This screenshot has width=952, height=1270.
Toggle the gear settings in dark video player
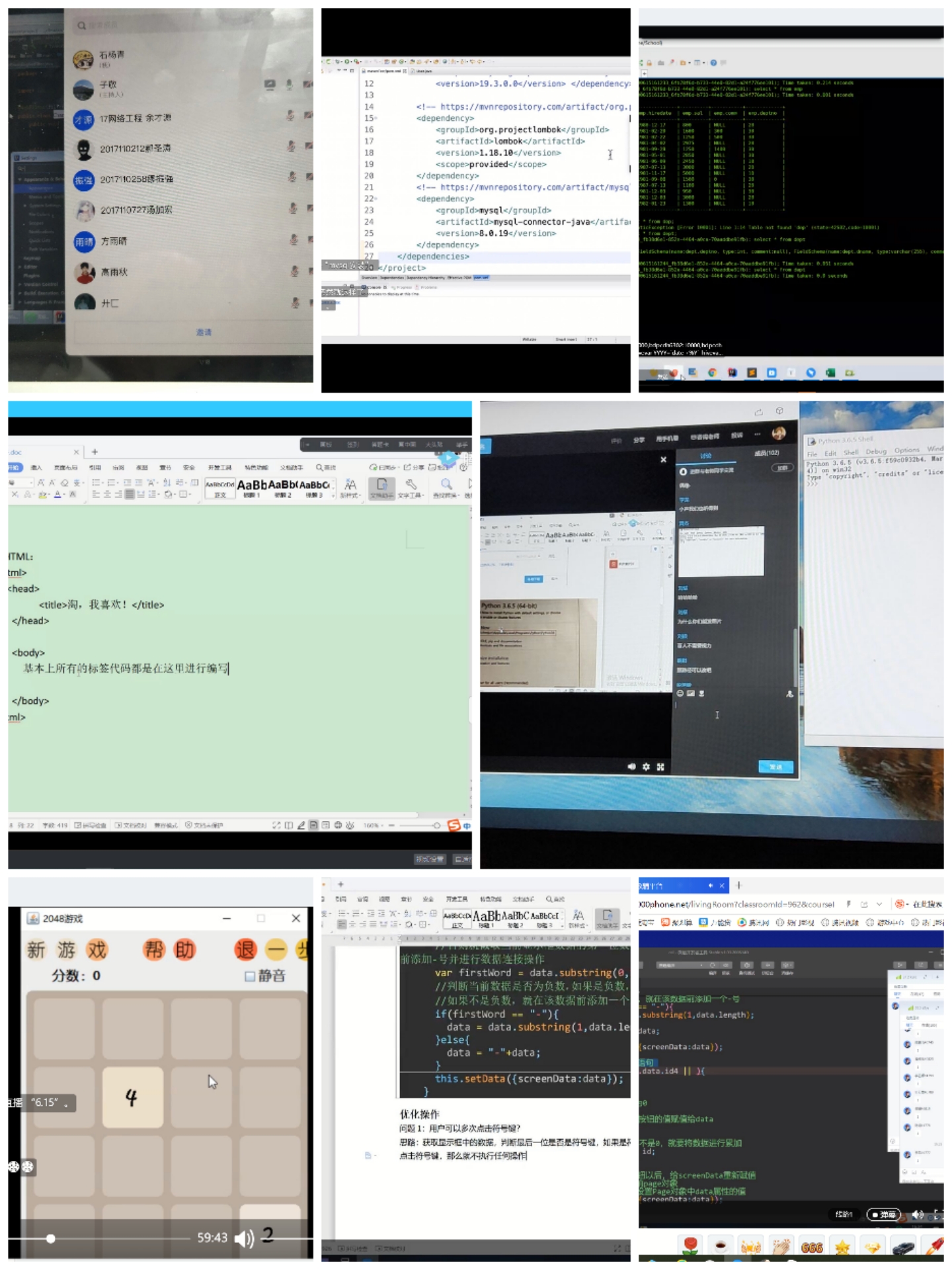(646, 767)
